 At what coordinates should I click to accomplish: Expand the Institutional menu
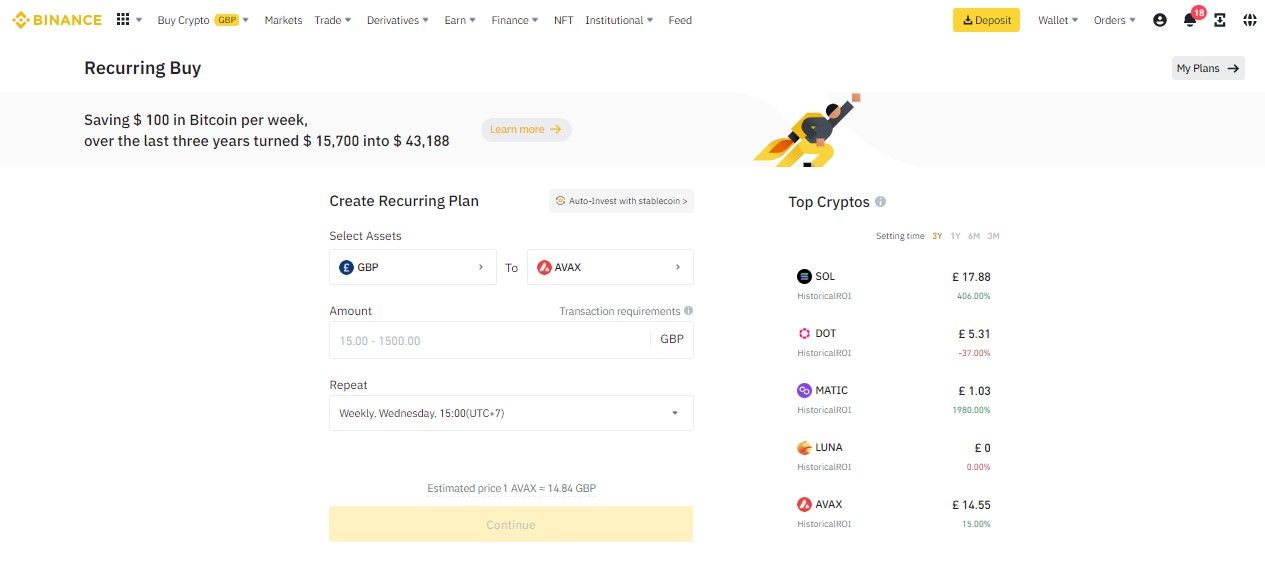tap(619, 20)
